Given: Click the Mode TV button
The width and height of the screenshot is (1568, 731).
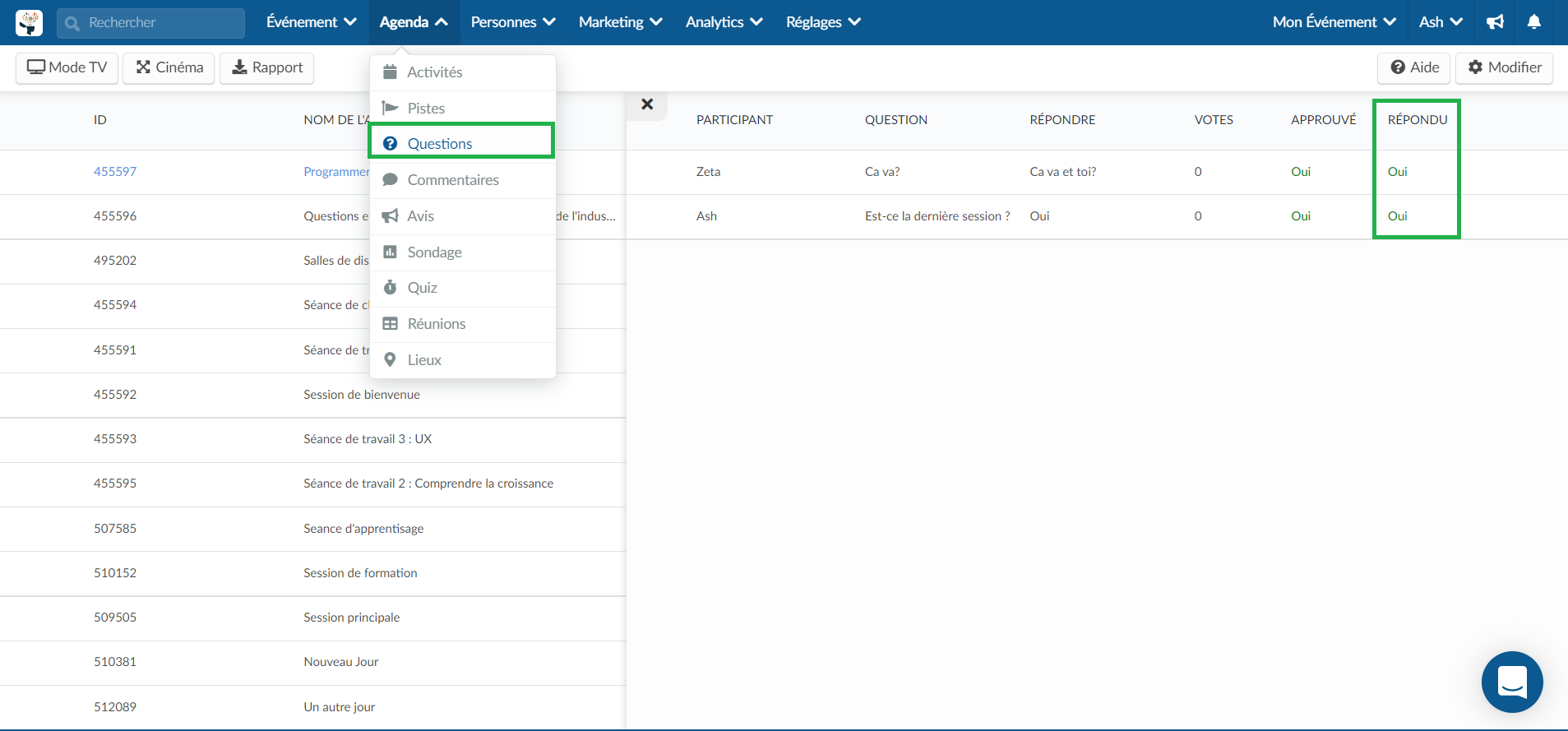Looking at the screenshot, I should click(67, 67).
